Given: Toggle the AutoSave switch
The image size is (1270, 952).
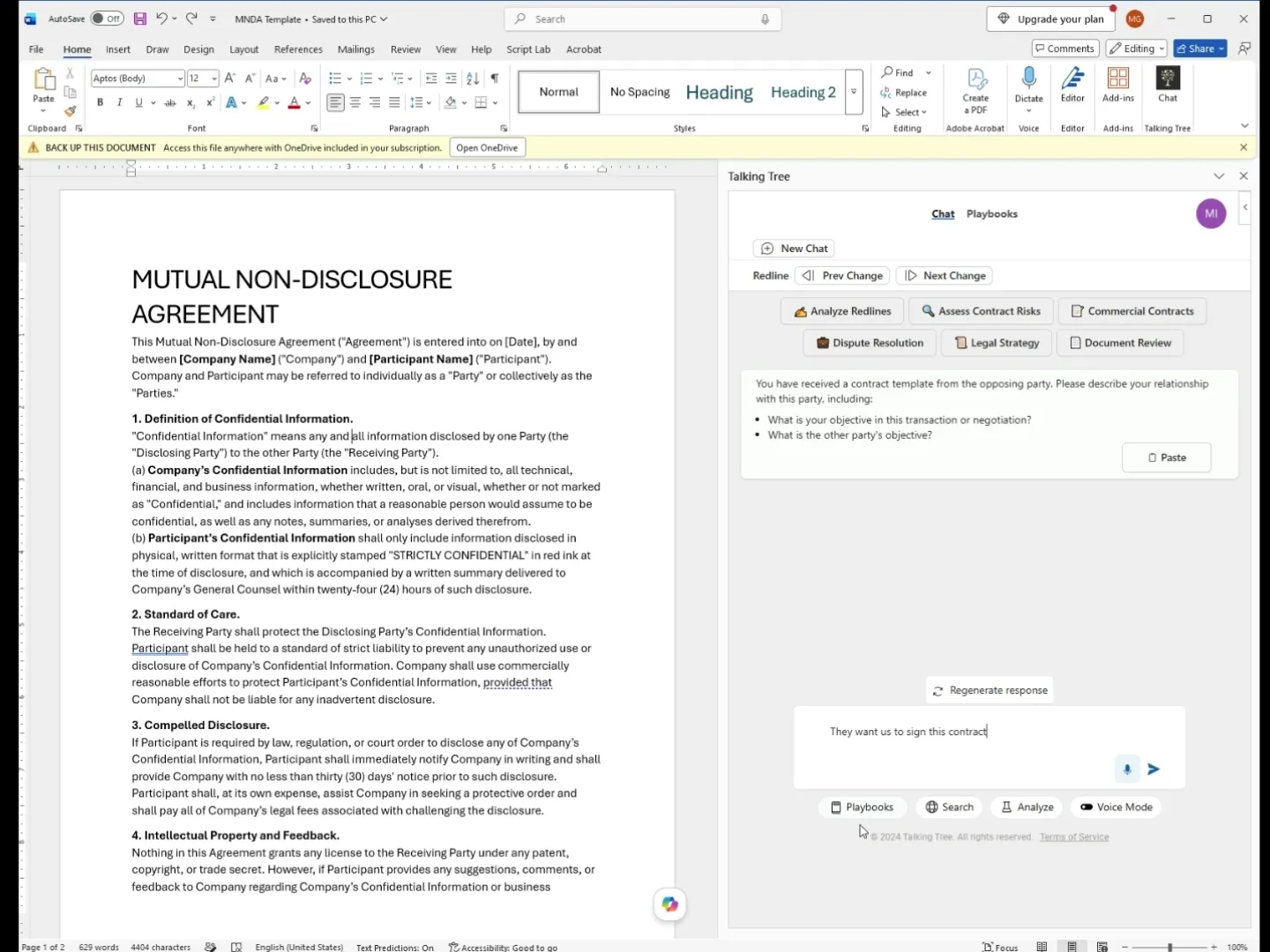Looking at the screenshot, I should [108, 19].
